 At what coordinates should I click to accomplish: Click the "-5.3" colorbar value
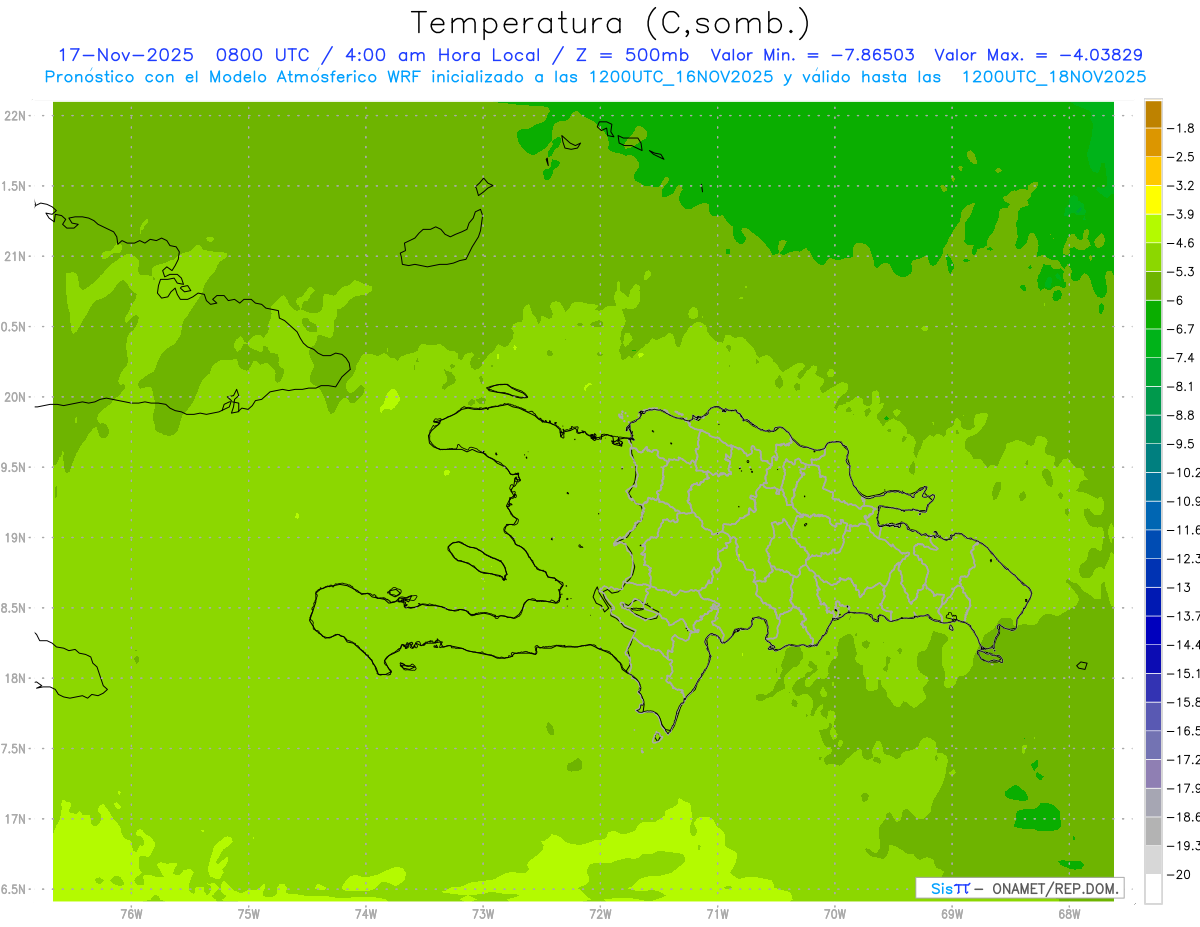click(x=1181, y=271)
